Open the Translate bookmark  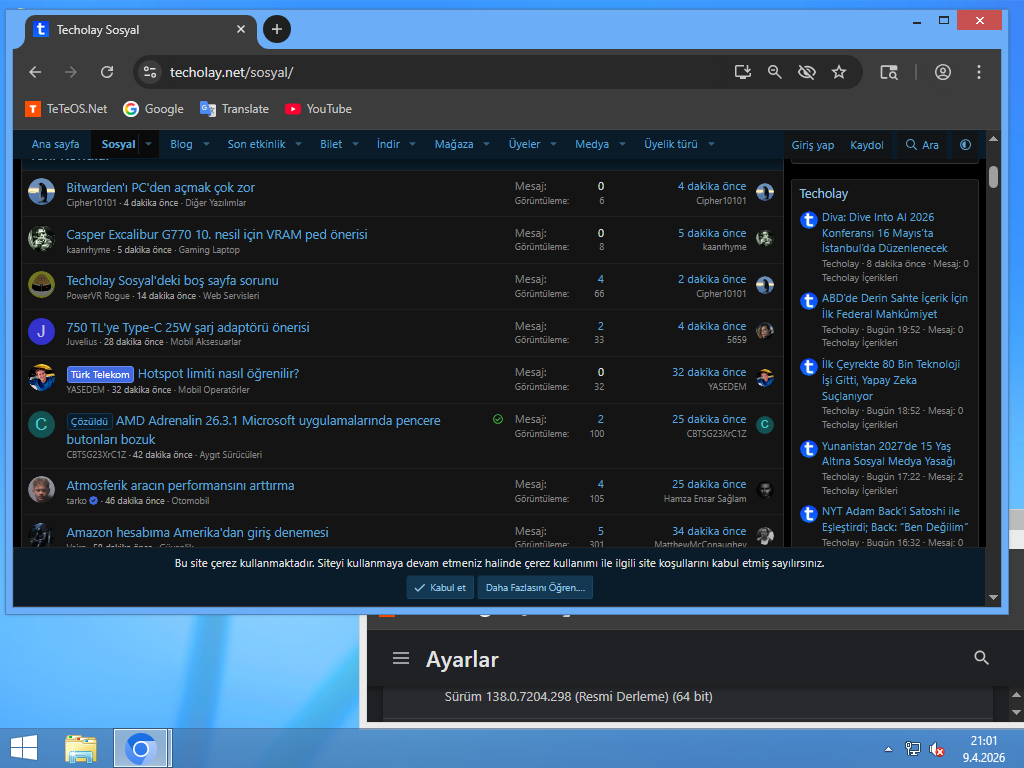(x=234, y=109)
